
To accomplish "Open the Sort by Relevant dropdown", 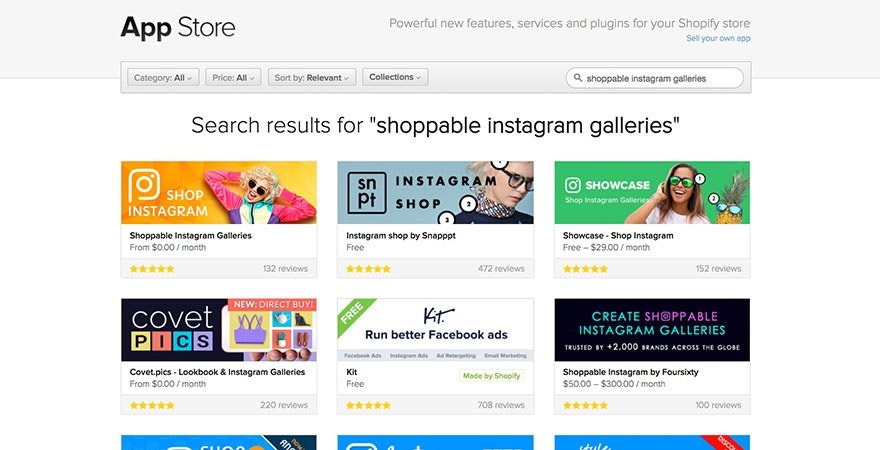I will 312,77.
